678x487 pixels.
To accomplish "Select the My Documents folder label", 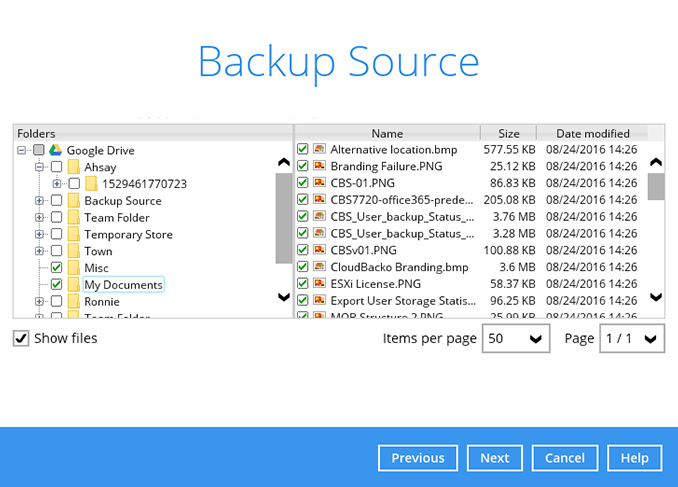I will pos(123,285).
